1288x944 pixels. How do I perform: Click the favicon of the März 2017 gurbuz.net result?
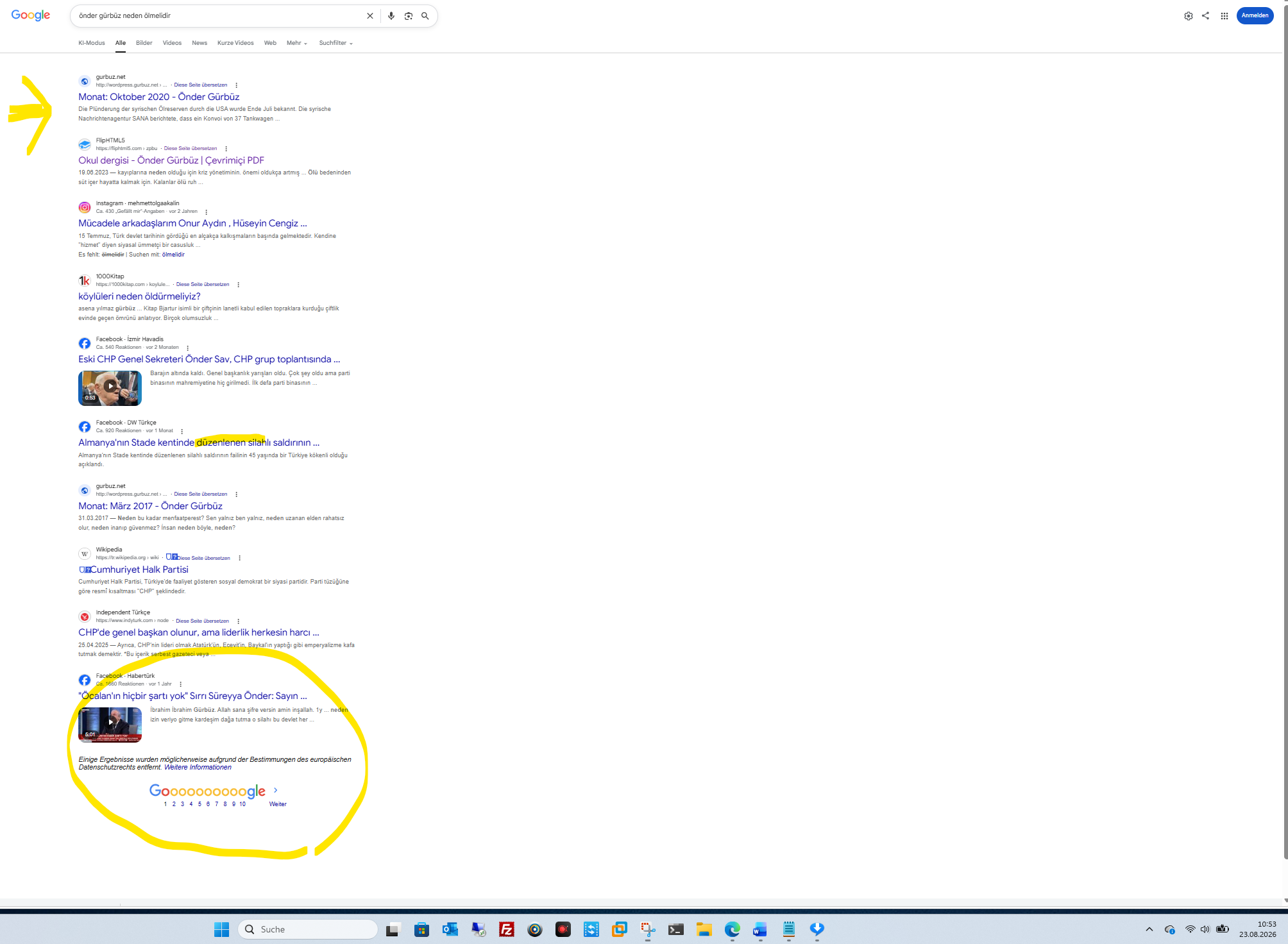85,491
